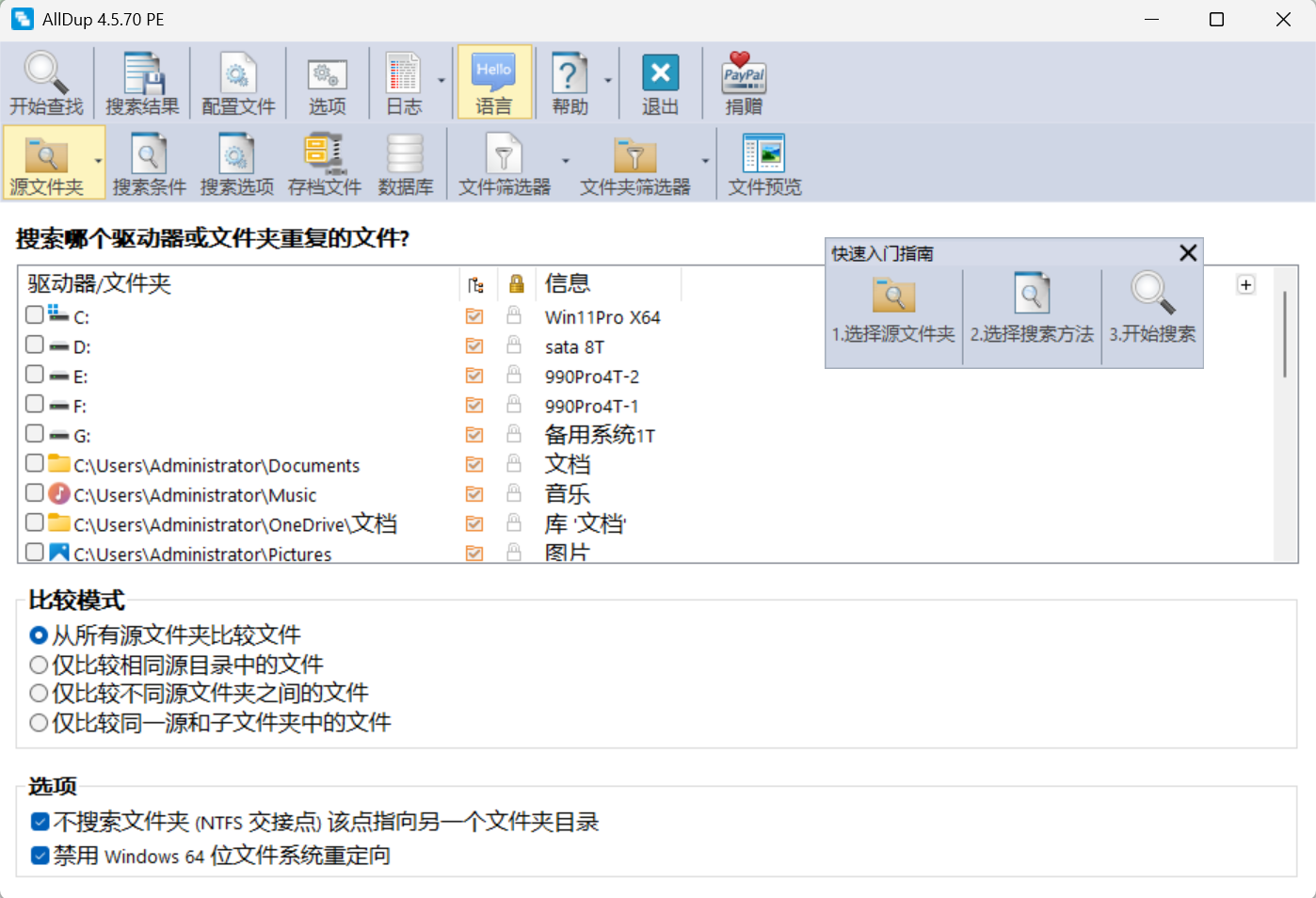Click the 1.选择源文件夹 guide button
The height and width of the screenshot is (898, 1316).
coord(892,311)
